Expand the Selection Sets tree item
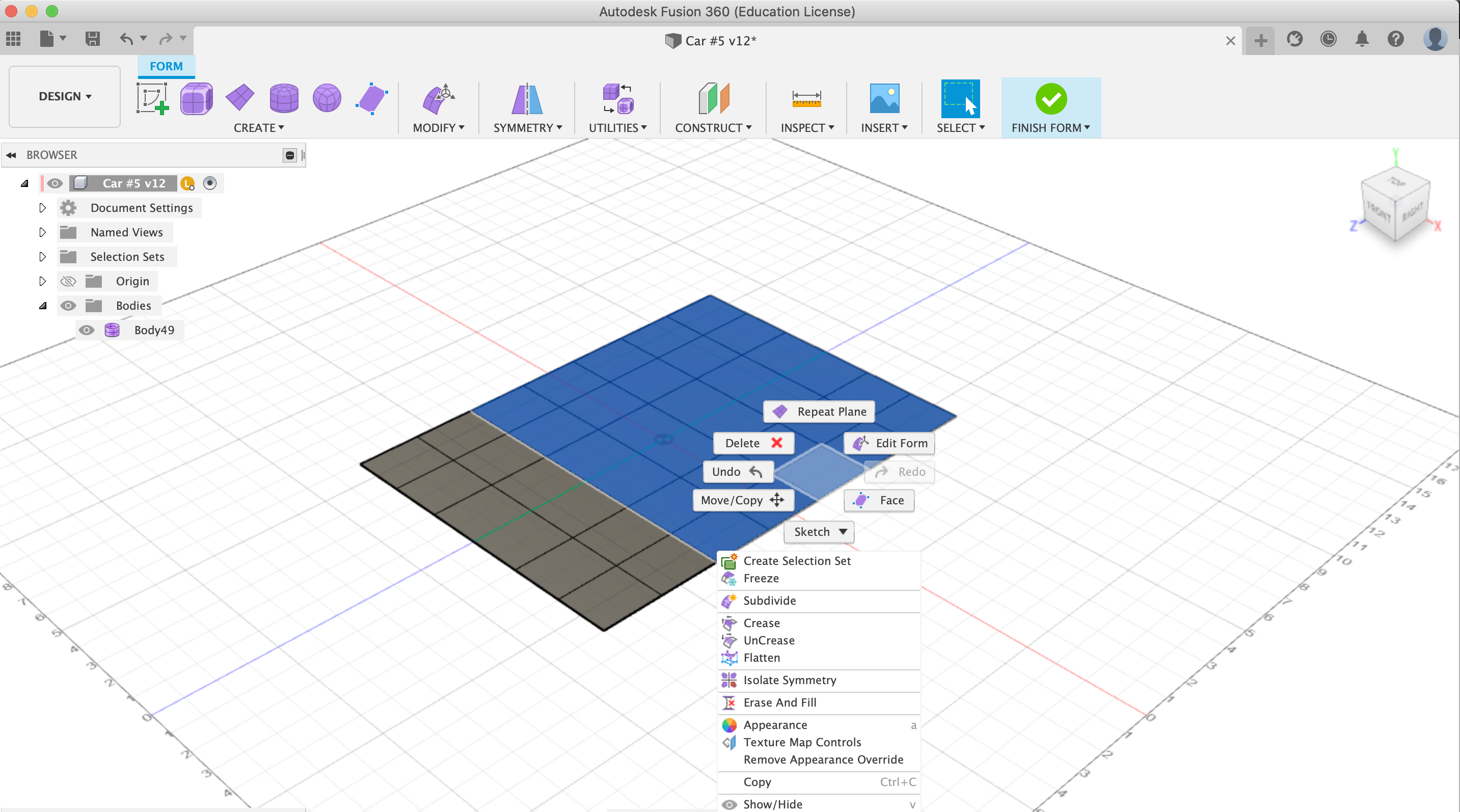Screen dimensions: 1460x812 [x=42, y=256]
